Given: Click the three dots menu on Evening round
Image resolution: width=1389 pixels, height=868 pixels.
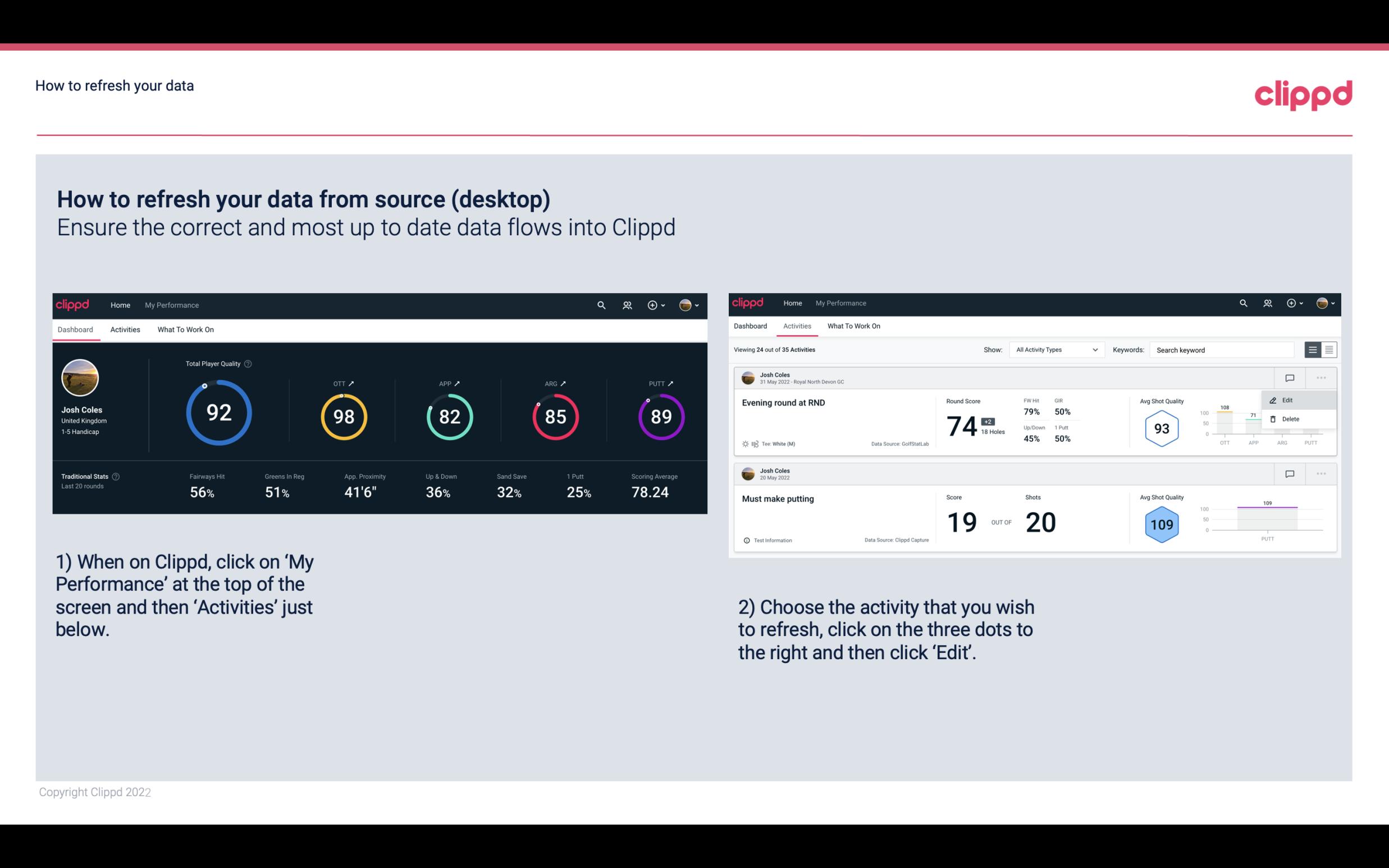Looking at the screenshot, I should pos(1320,377).
